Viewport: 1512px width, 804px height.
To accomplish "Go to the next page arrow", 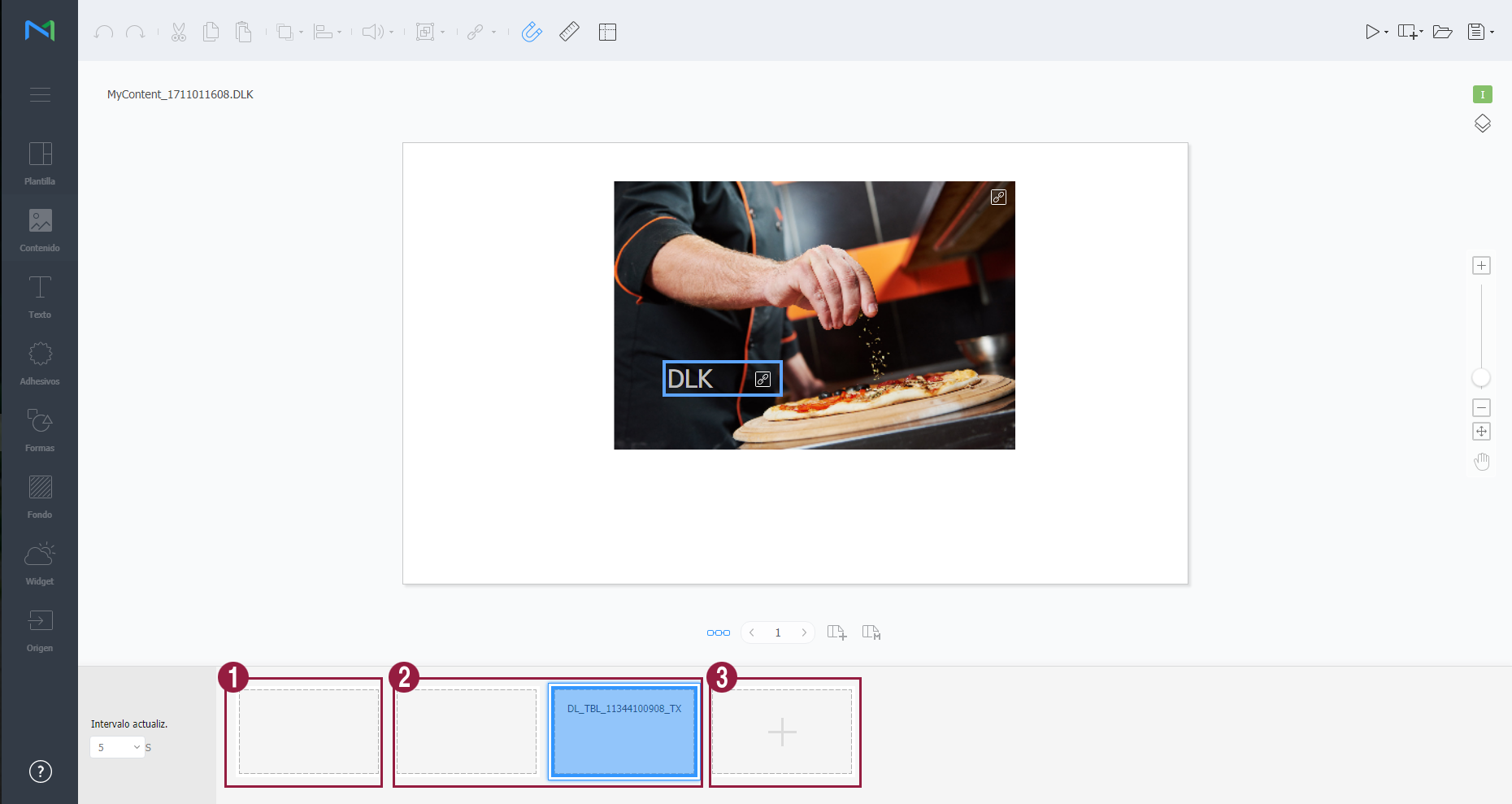I will coord(804,632).
